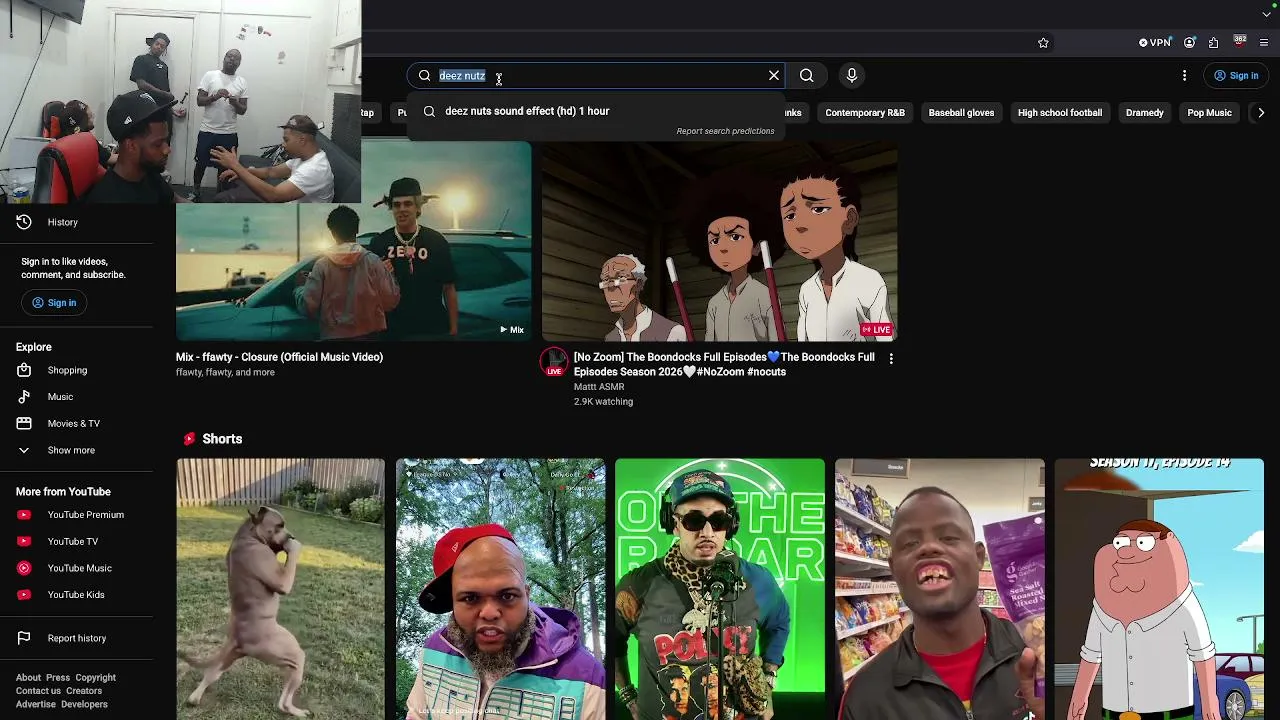Open the browser account profile icon
This screenshot has width=1280, height=720.
pos(1189,43)
